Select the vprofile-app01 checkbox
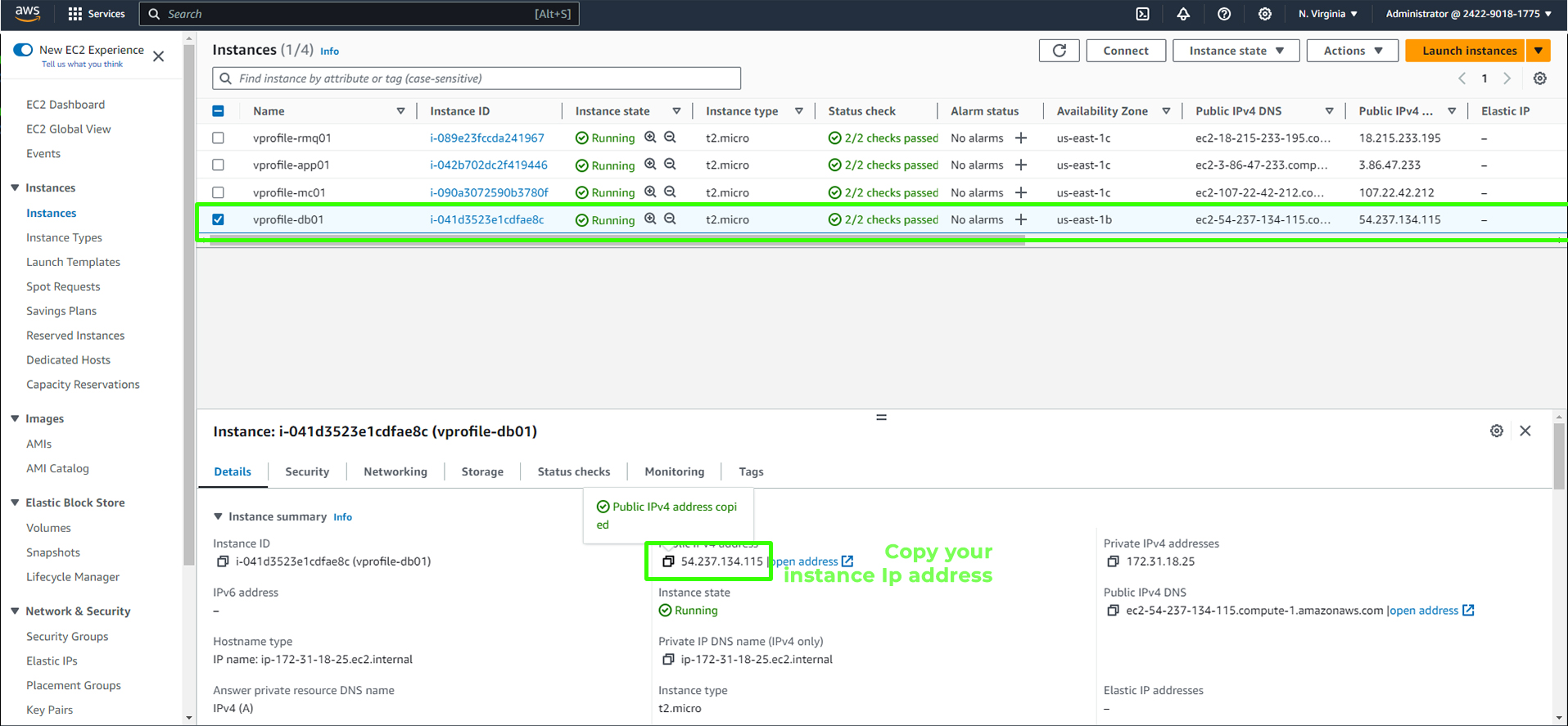This screenshot has width=1568, height=726. (x=218, y=165)
